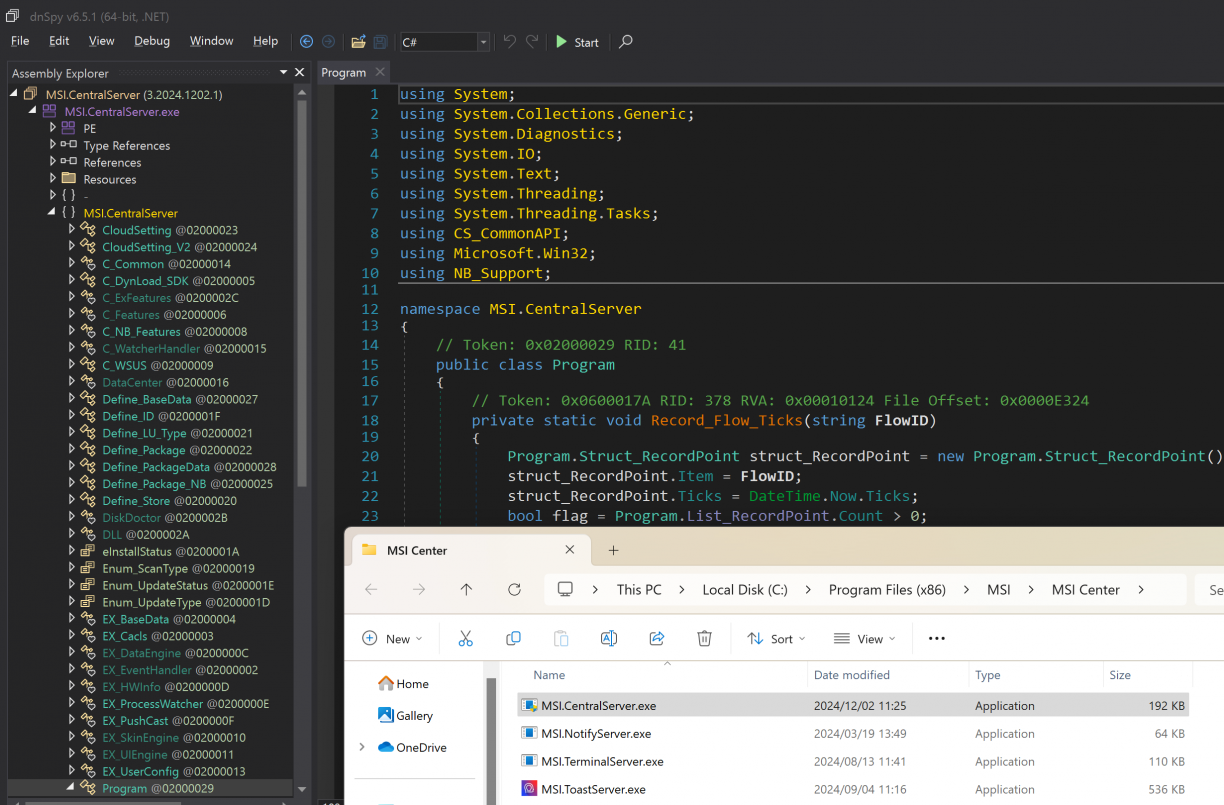Click the Navigate Backward arrow in dnSpy toolbar
Viewport: 1224px width, 805px height.
tap(307, 42)
